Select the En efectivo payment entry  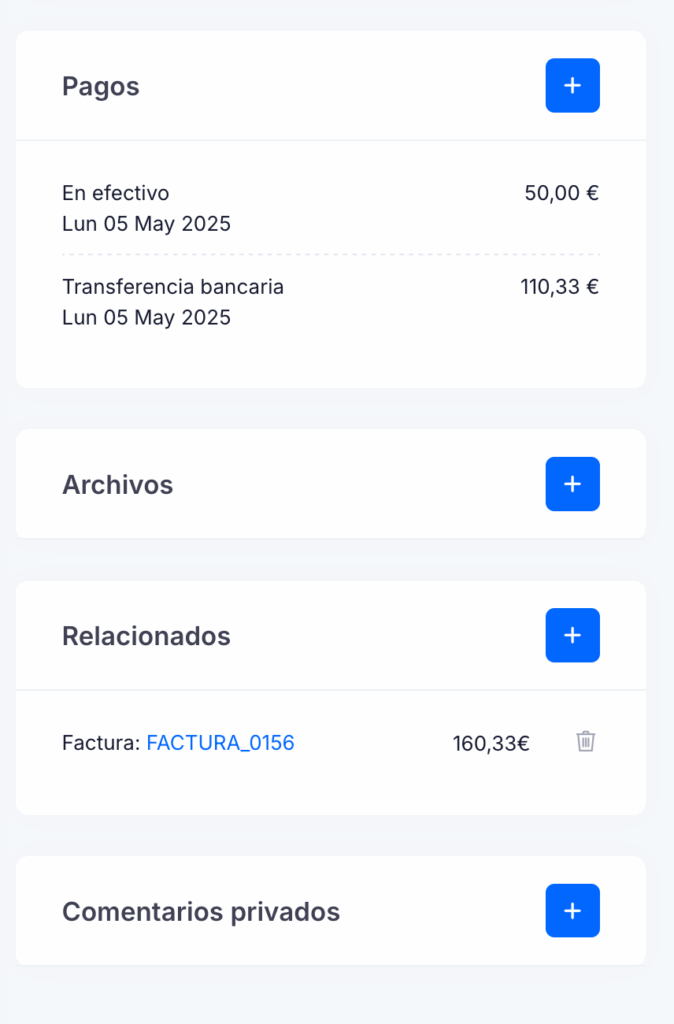click(330, 208)
